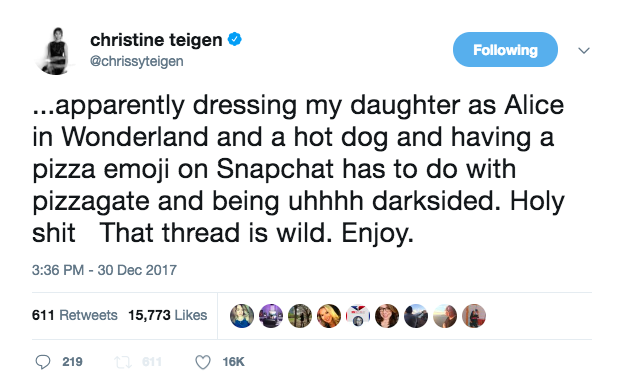Click the reply speech bubble icon
This screenshot has height=390, width=621.
pos(43,362)
